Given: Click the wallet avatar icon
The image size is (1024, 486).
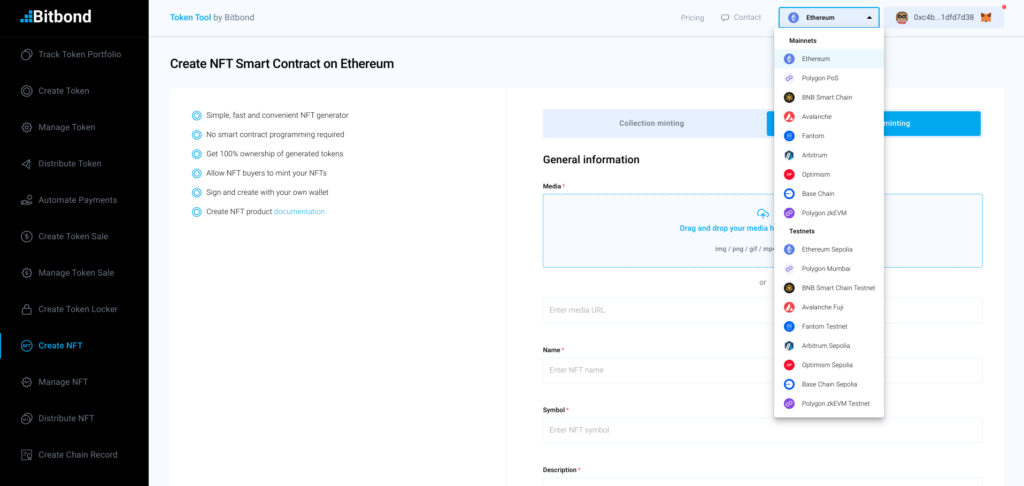Looking at the screenshot, I should pyautogui.click(x=902, y=18).
